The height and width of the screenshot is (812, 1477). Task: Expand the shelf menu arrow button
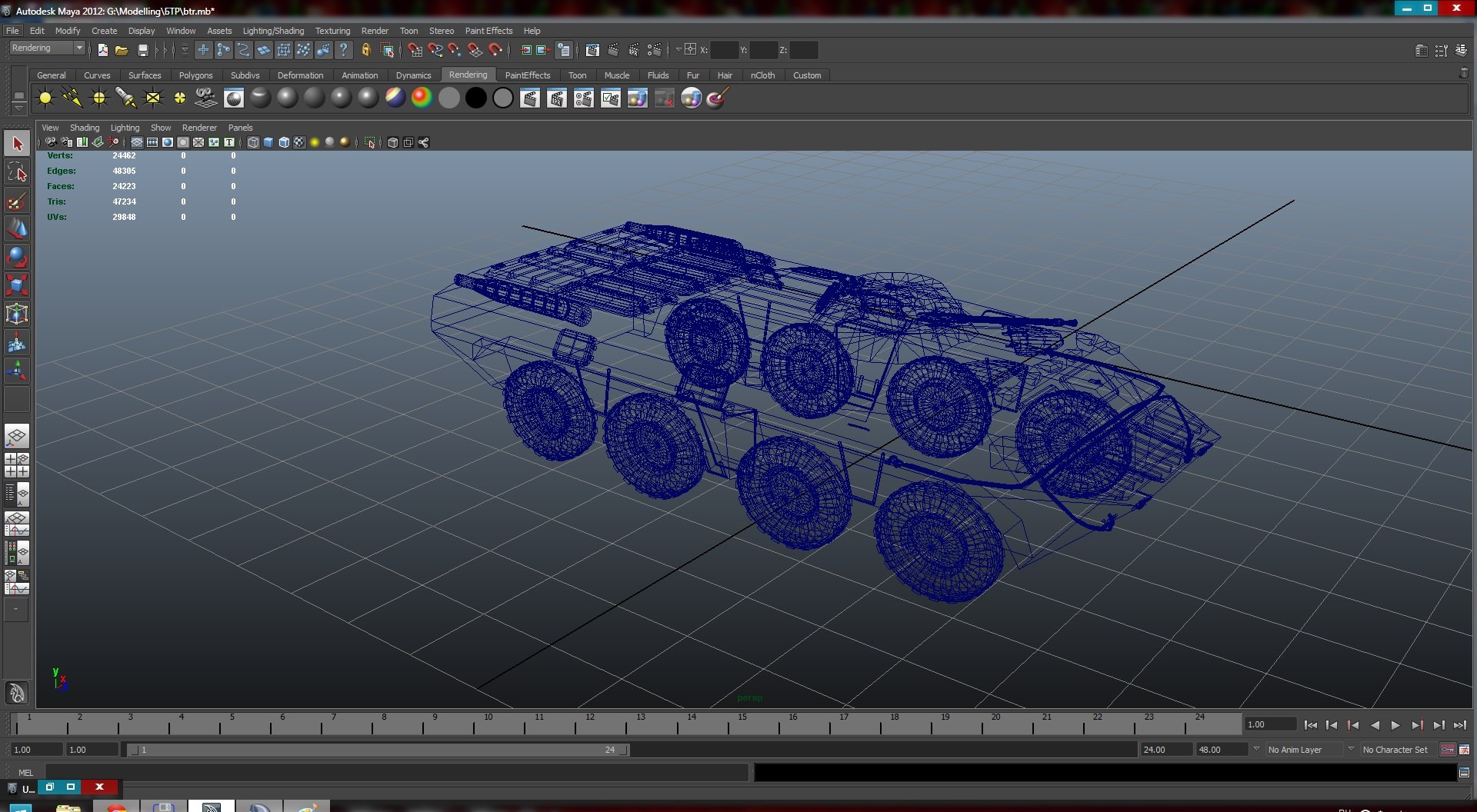click(18, 108)
